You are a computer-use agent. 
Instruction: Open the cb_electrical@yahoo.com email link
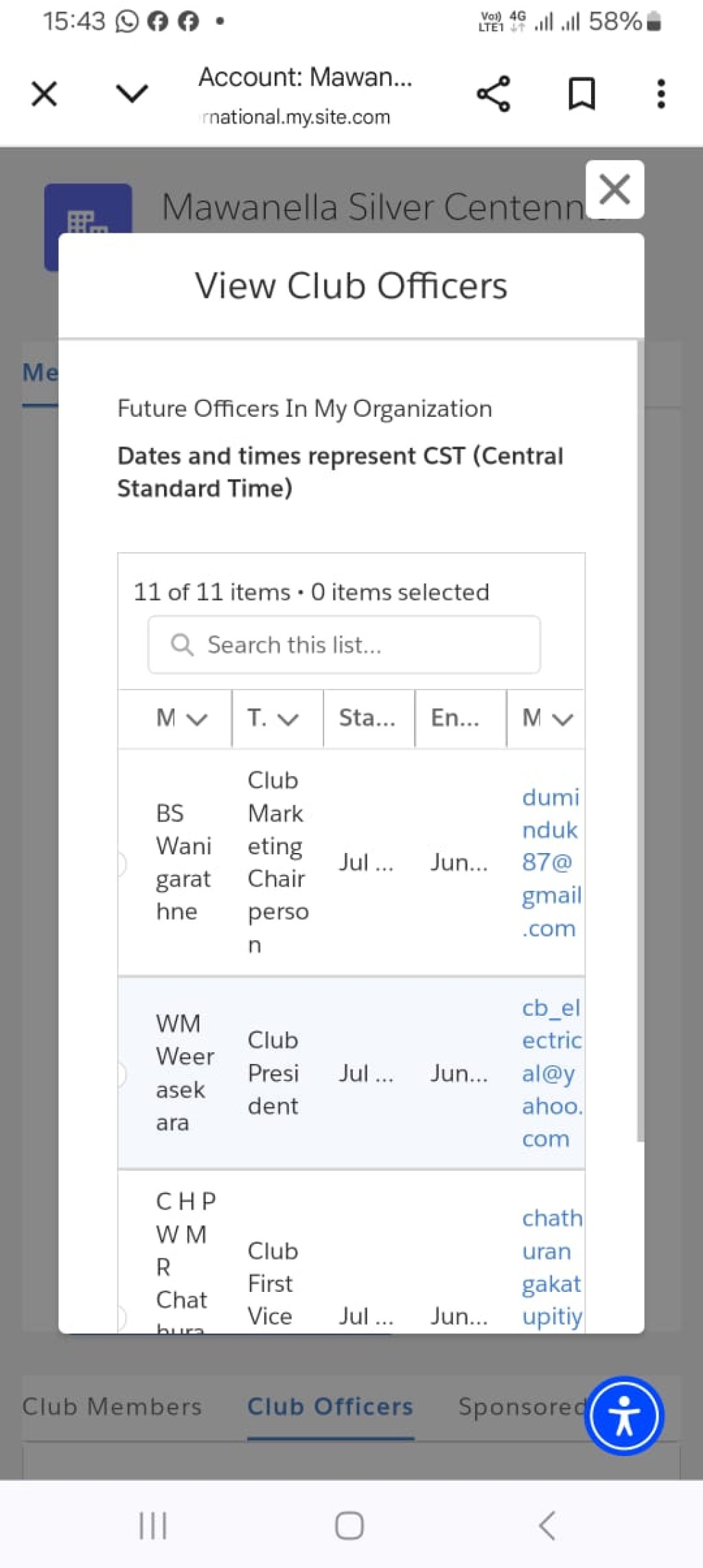(x=552, y=1073)
